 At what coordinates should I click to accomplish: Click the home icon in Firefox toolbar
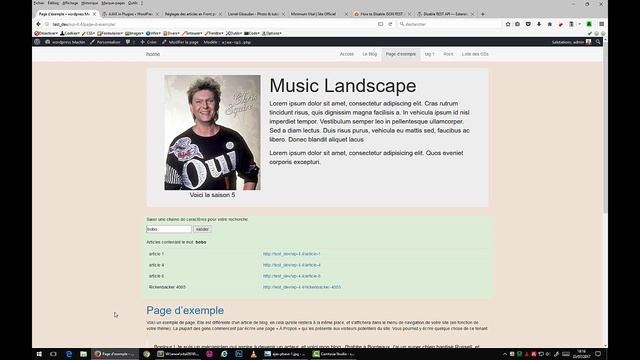tap(550, 24)
